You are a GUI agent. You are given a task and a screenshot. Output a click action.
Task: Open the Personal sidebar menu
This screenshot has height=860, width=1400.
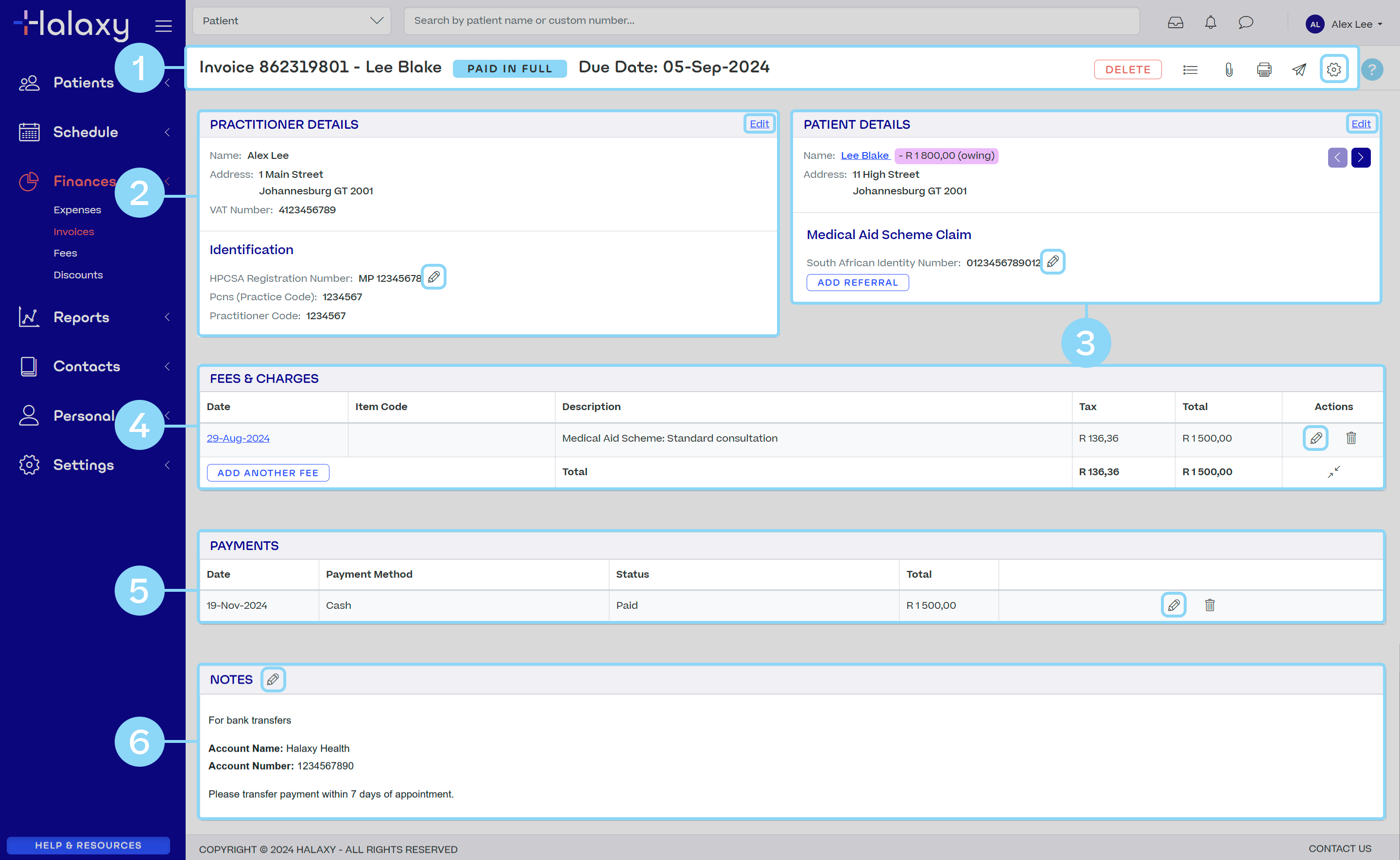point(84,416)
